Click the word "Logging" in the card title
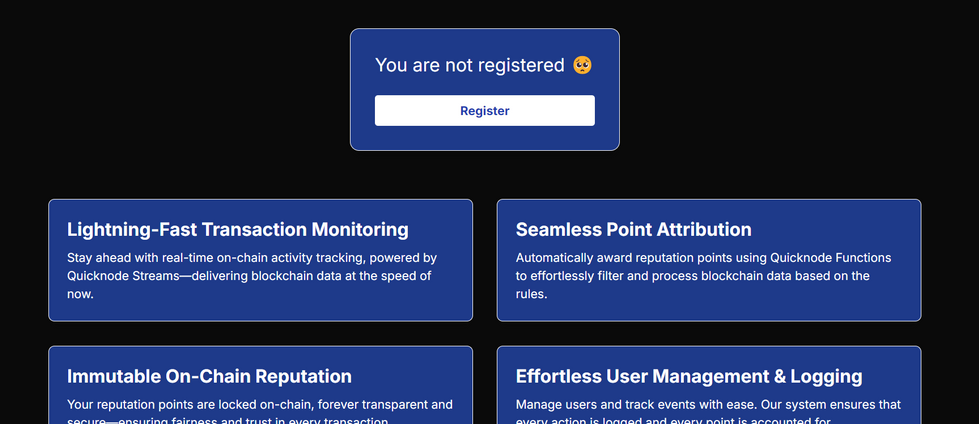The width and height of the screenshot is (979, 424). pyautogui.click(x=824, y=376)
